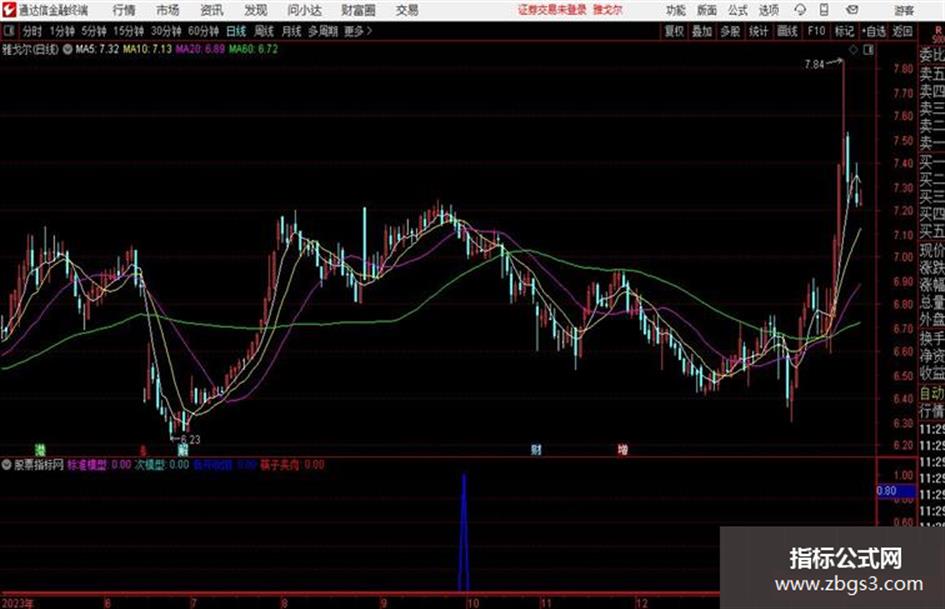The height and width of the screenshot is (609, 945).
Task: Switch to the 分时 period tab
Action: click(33, 31)
